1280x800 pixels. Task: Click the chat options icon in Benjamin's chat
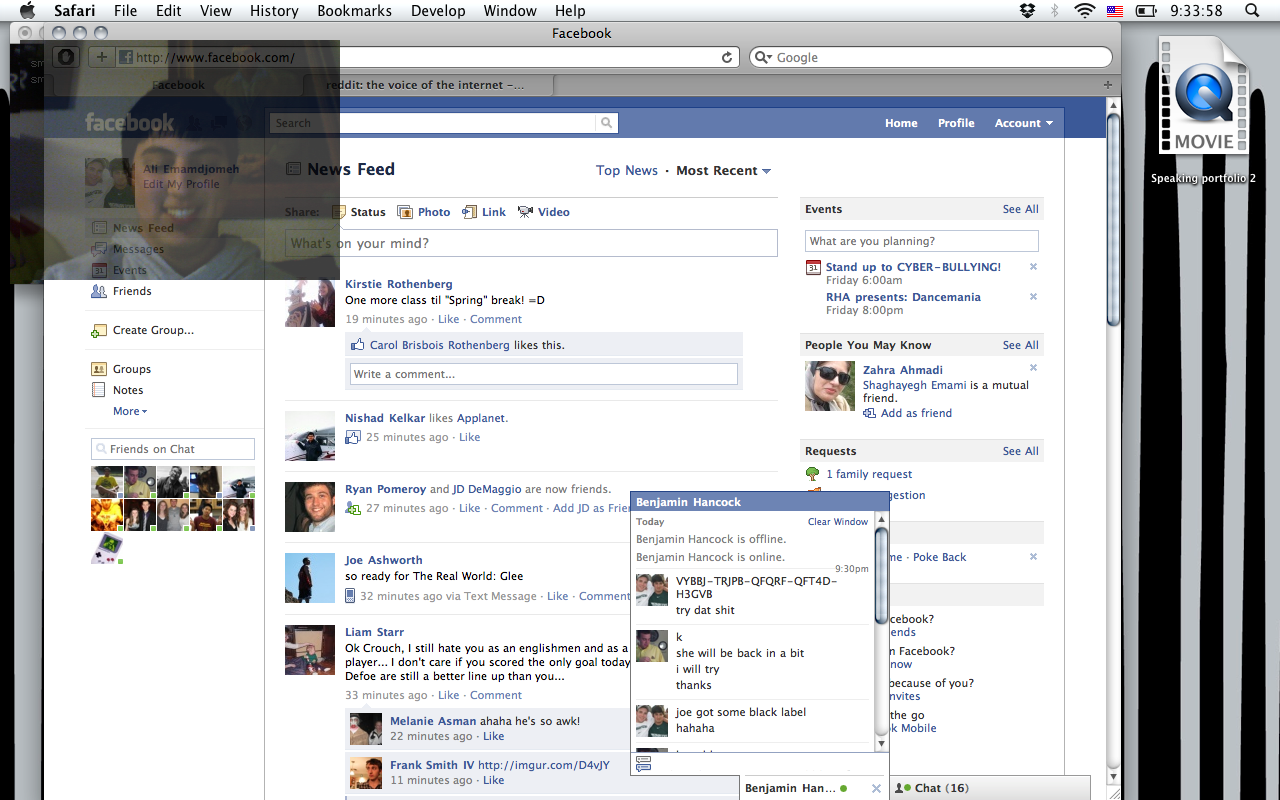pos(643,764)
